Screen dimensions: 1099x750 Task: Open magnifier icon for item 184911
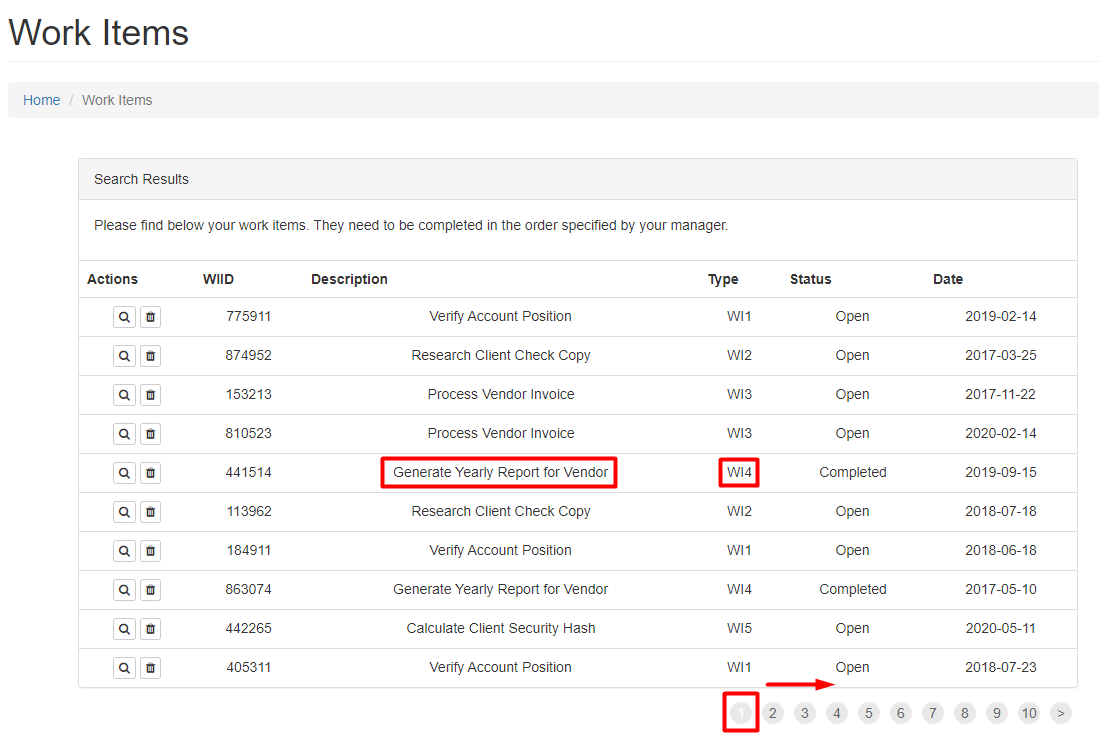(x=124, y=551)
